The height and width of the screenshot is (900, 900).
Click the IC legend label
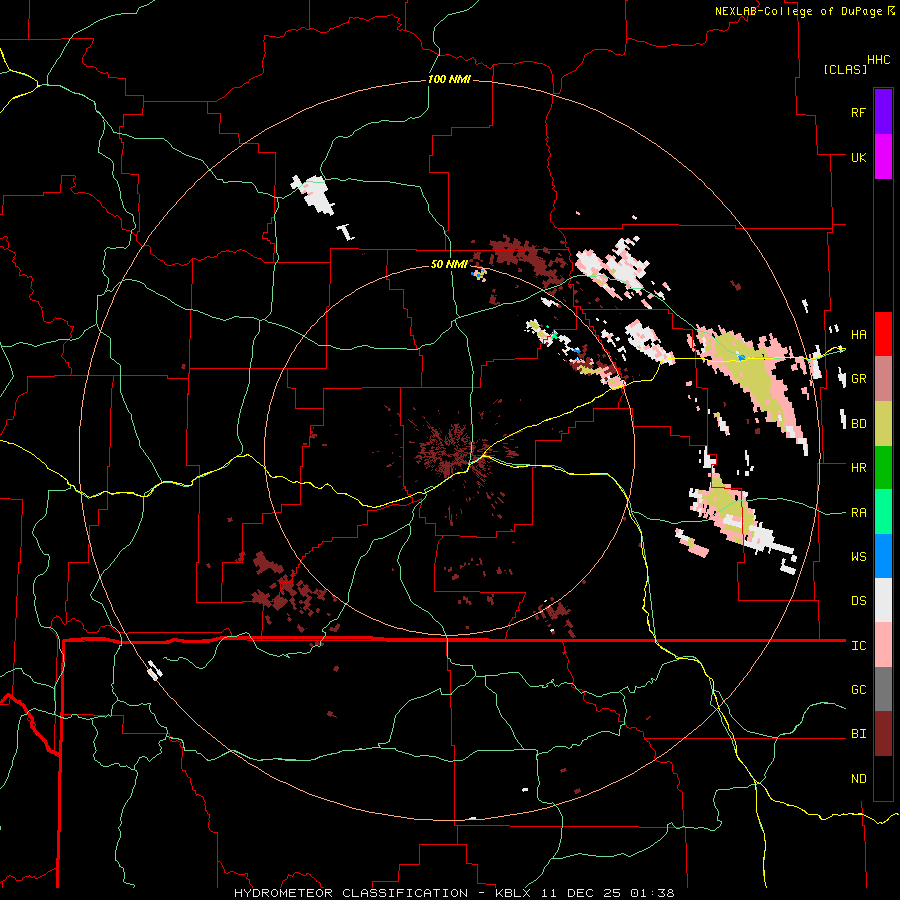(858, 646)
